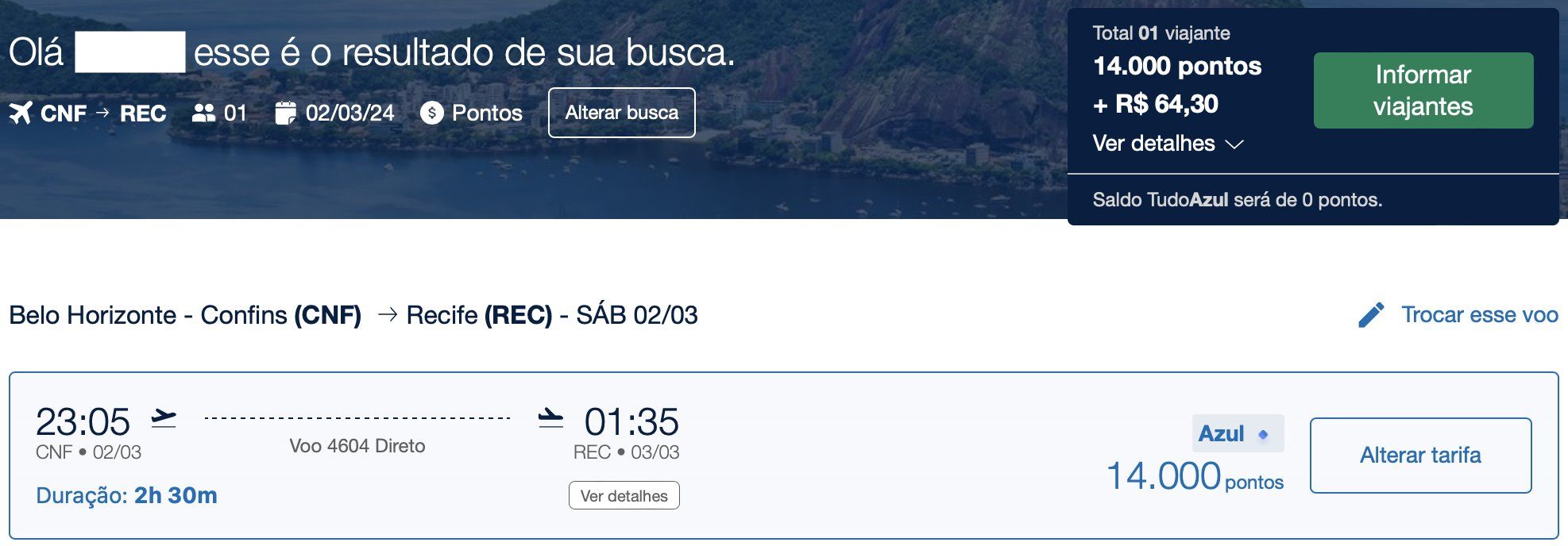
Task: Select the Azul fare badge
Action: [x=1238, y=434]
